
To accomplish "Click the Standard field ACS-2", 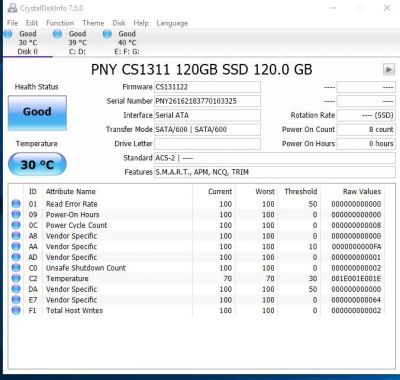I will point(275,158).
